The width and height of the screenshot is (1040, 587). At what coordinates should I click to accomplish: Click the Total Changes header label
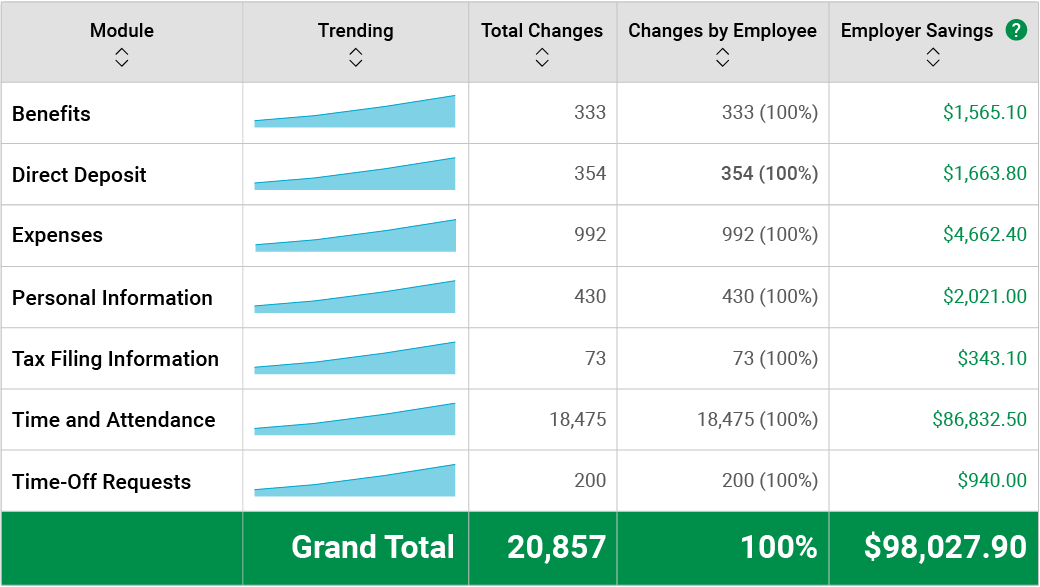(542, 31)
